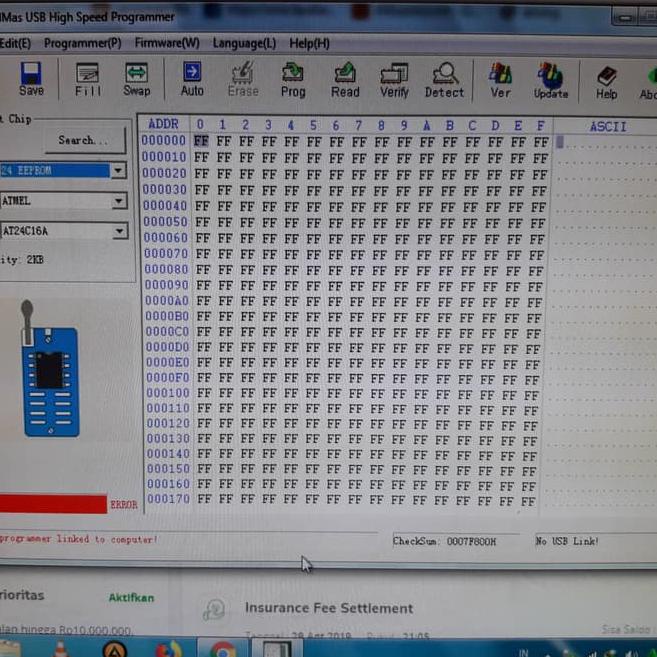Open the Chrome icon in the taskbar

pyautogui.click(x=223, y=649)
